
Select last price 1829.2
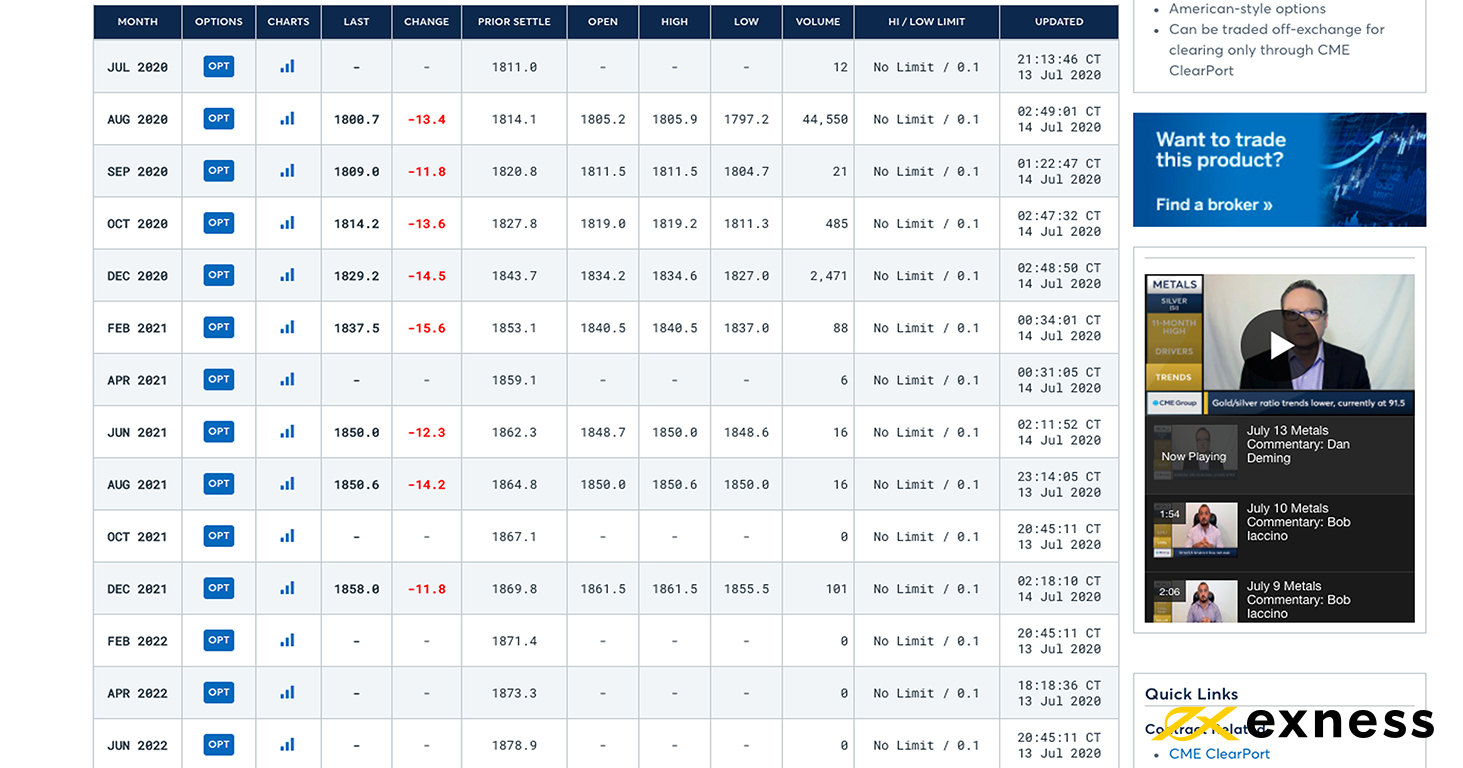357,276
